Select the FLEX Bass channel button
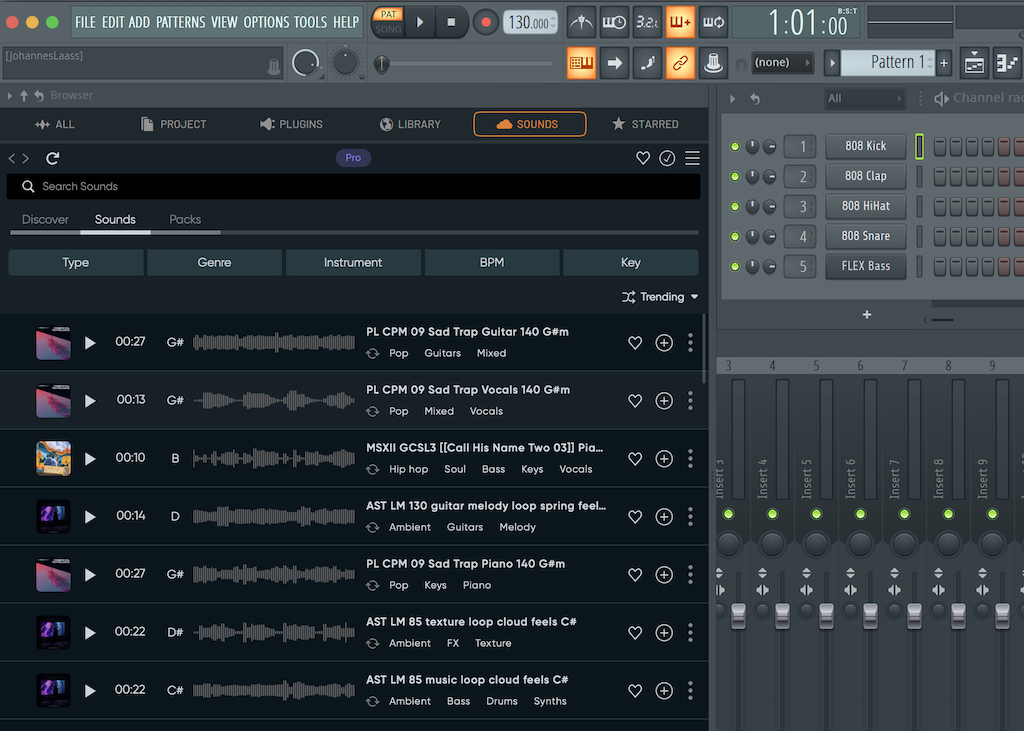 (x=865, y=266)
